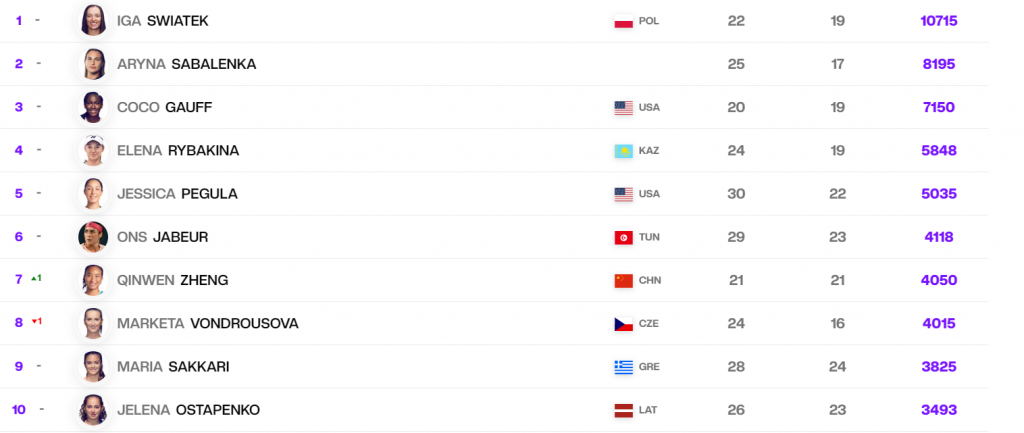Click Iga Swiatek's player photo

[93, 20]
